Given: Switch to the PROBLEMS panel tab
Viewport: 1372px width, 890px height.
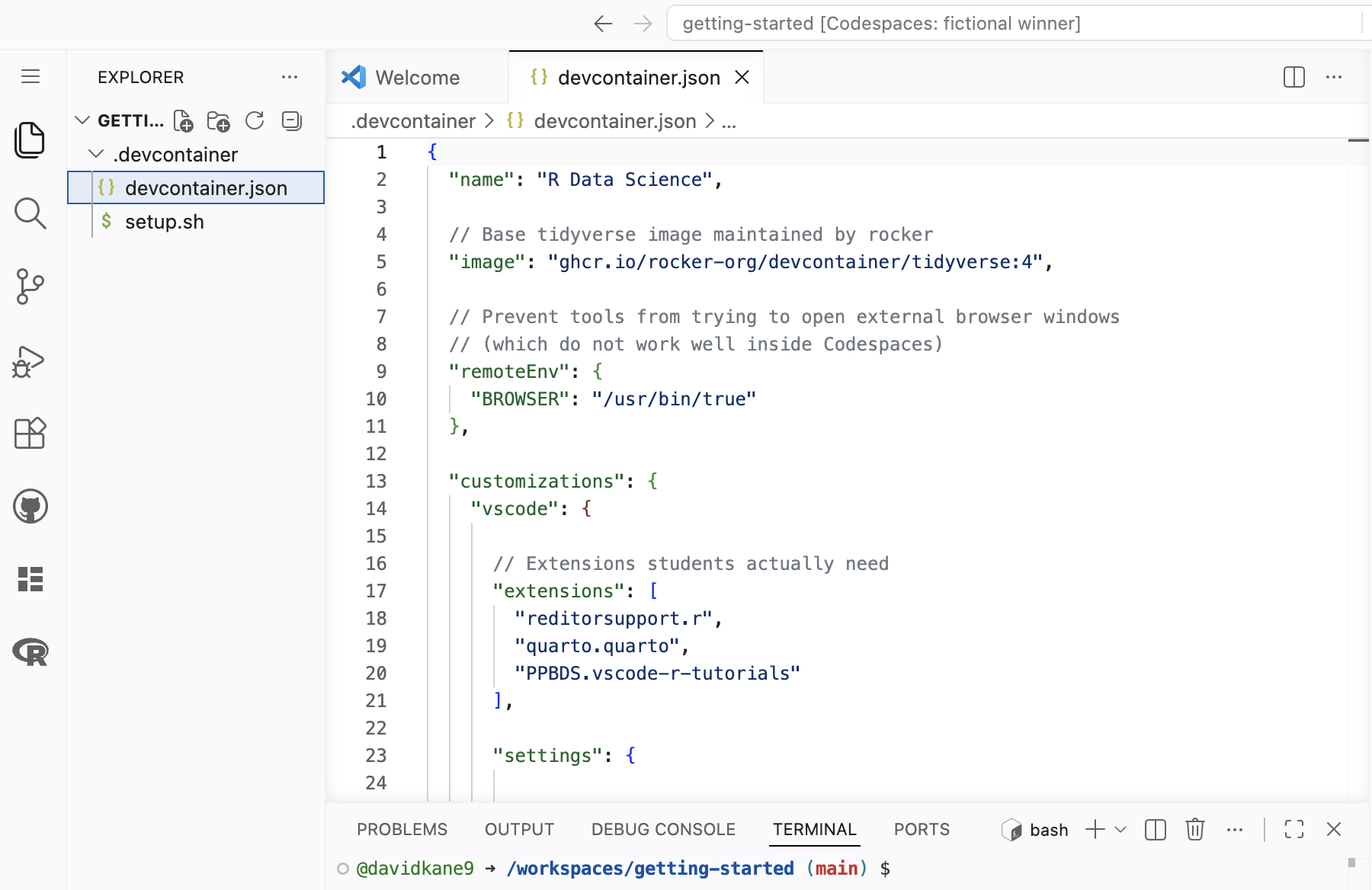Looking at the screenshot, I should [402, 829].
